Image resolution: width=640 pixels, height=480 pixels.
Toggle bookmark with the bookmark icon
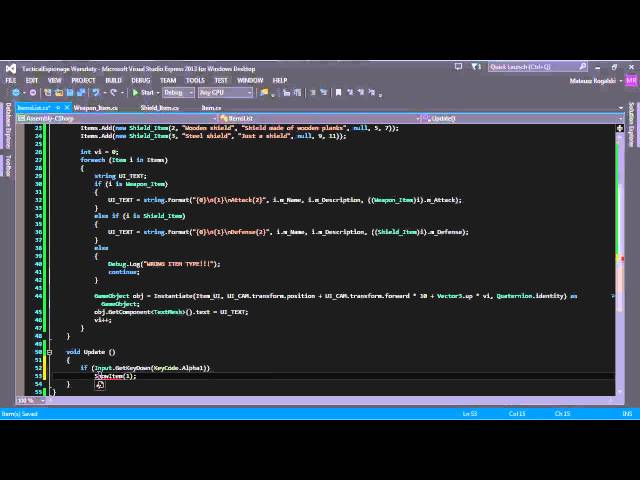(338, 93)
